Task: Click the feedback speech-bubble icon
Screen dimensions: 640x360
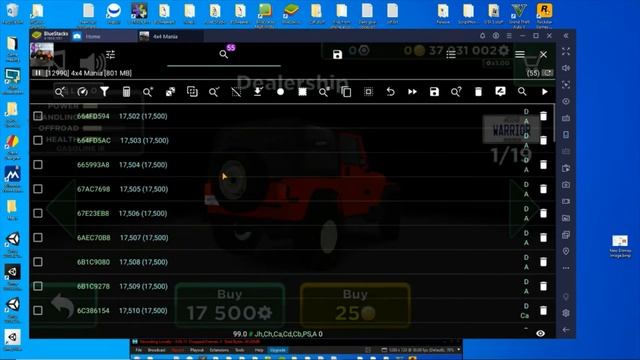Action: click(500, 92)
